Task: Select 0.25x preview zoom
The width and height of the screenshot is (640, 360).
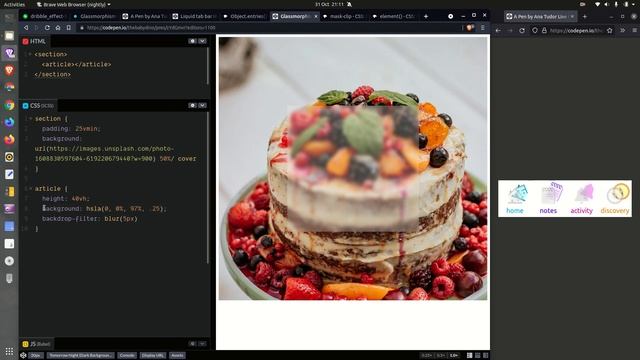Action: coord(426,356)
